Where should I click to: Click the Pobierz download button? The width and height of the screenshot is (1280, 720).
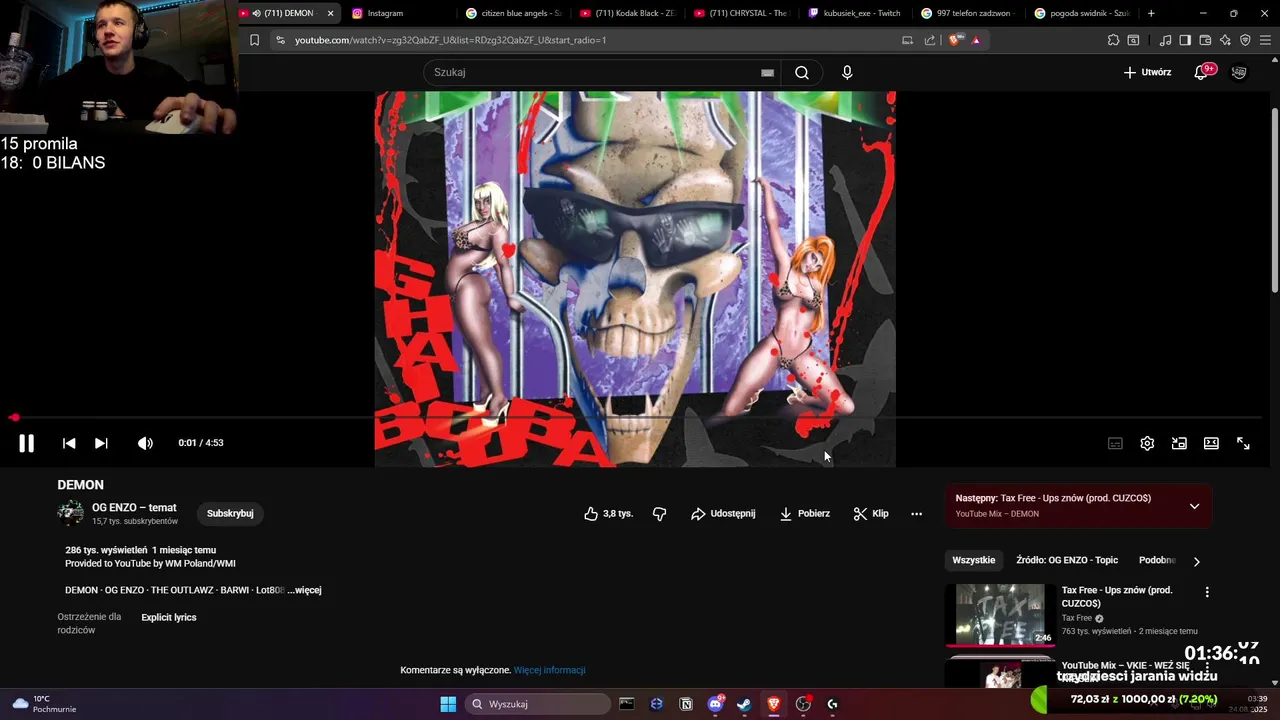click(805, 513)
